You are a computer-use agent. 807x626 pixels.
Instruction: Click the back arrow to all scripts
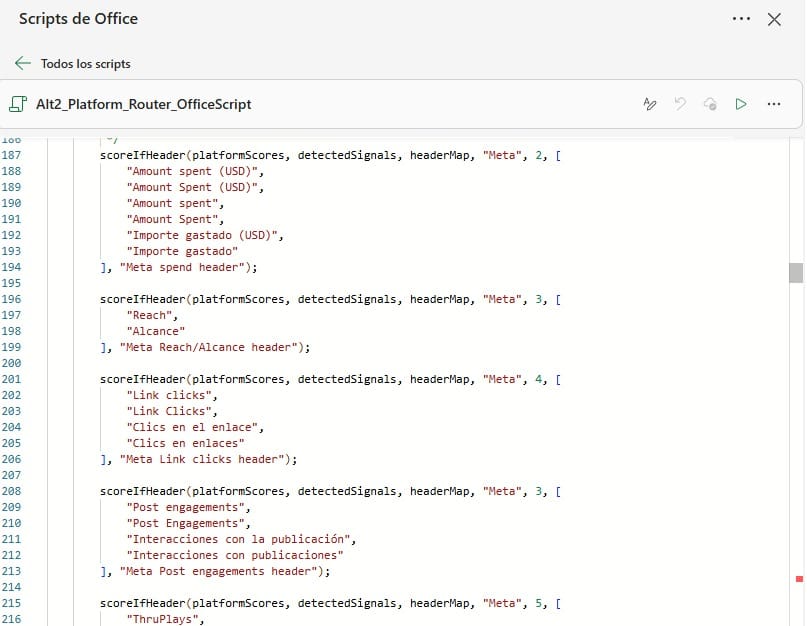tap(23, 63)
